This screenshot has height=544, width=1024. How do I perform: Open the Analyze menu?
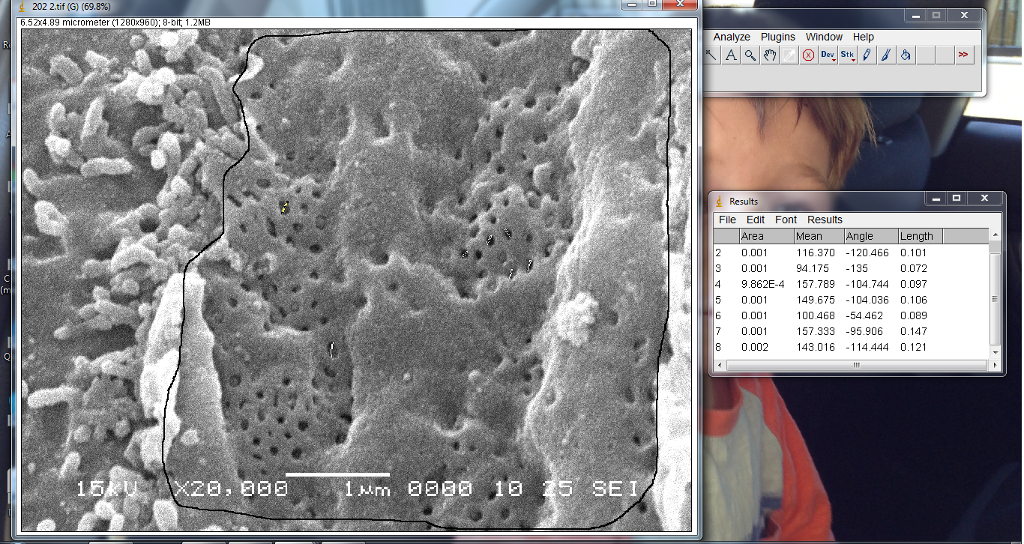coord(731,37)
